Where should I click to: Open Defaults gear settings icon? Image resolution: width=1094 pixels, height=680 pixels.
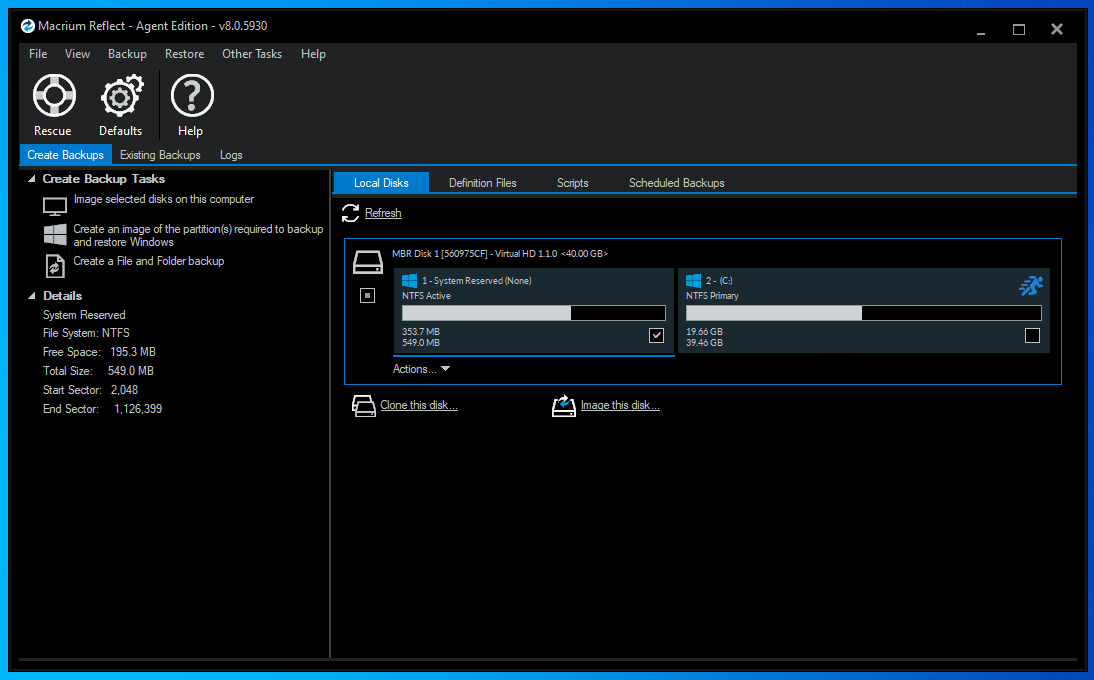[x=120, y=97]
